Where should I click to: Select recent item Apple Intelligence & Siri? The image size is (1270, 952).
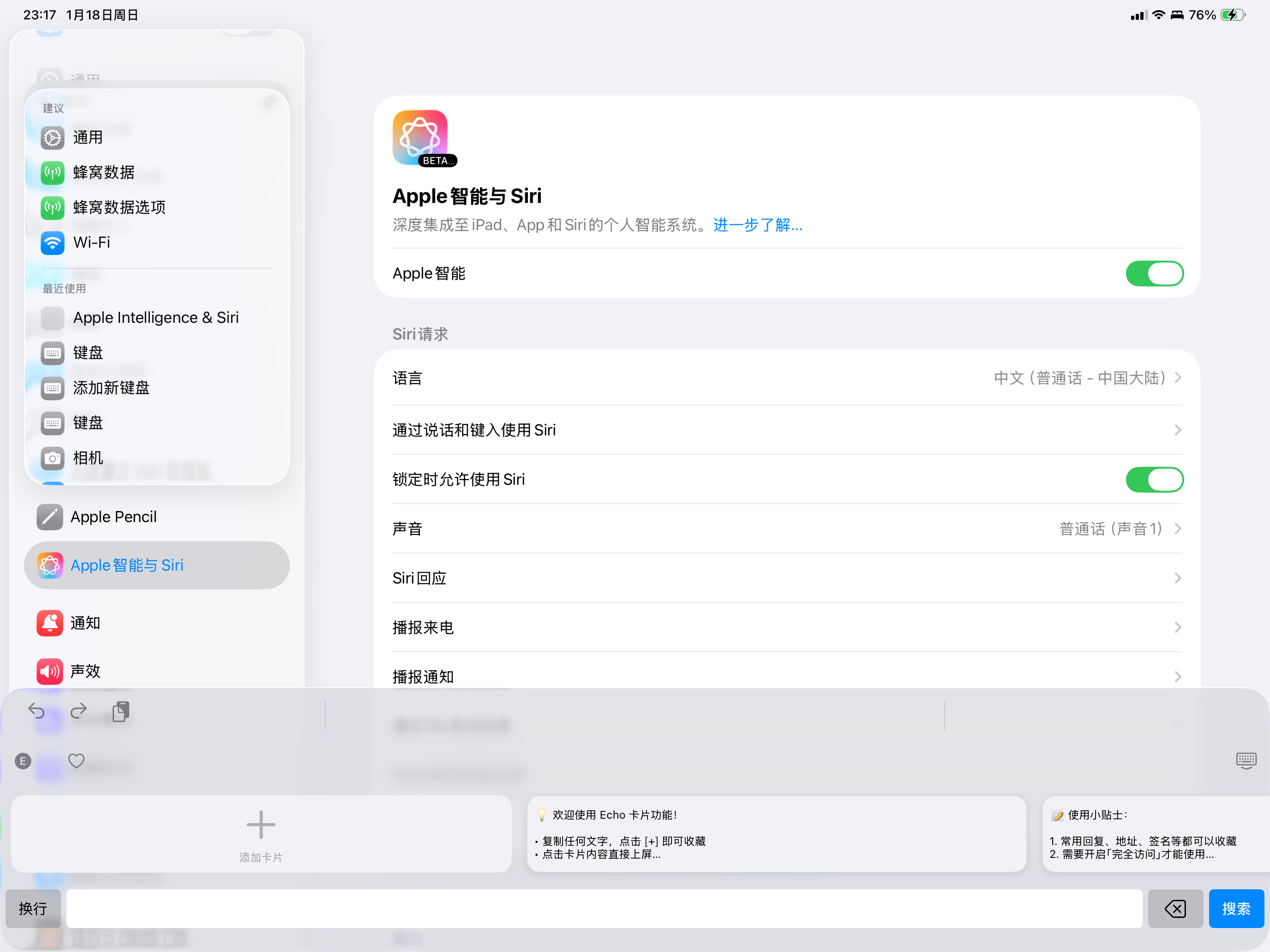coord(157,318)
